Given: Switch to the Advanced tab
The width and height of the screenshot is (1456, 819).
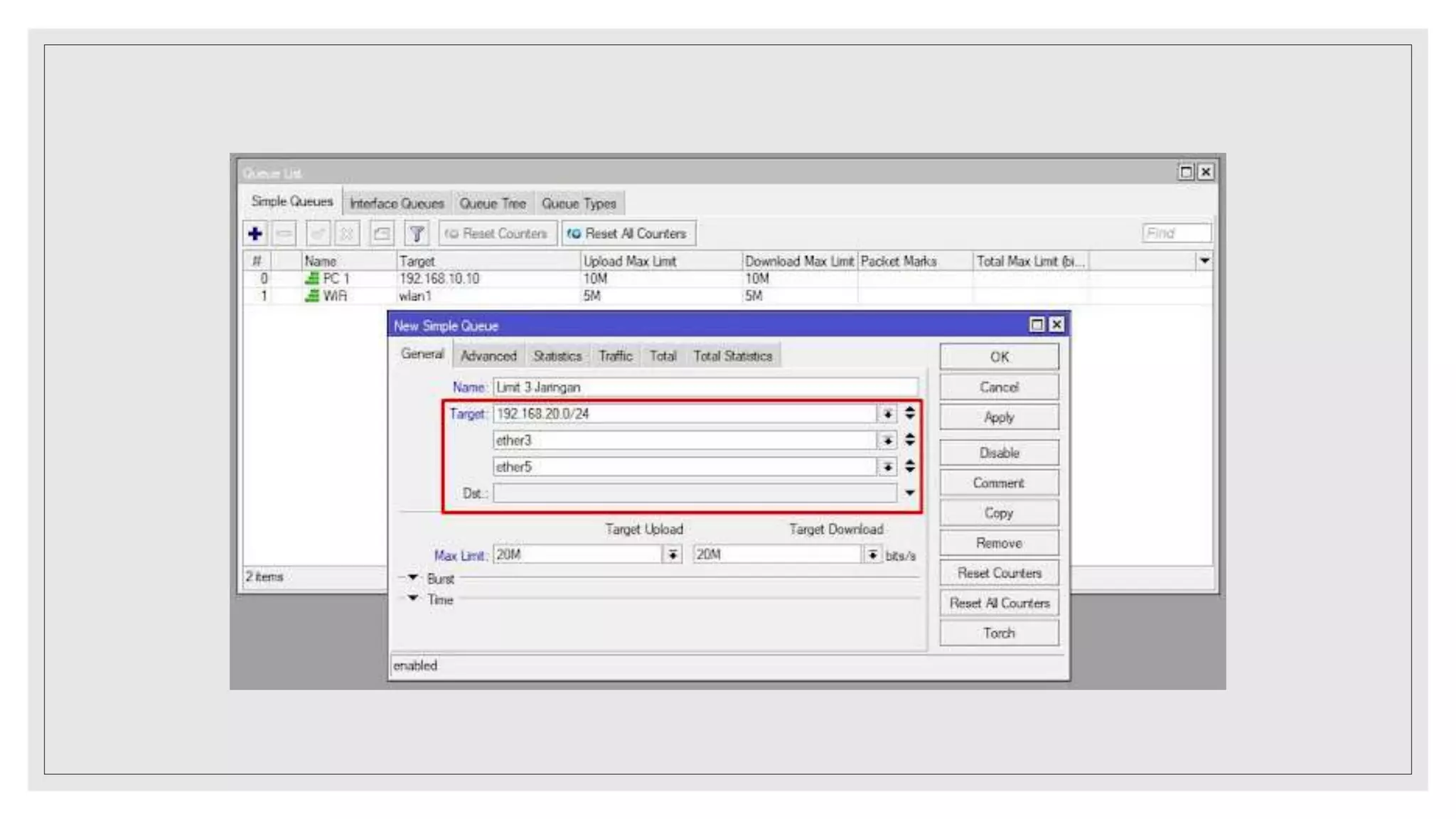Looking at the screenshot, I should (x=488, y=356).
